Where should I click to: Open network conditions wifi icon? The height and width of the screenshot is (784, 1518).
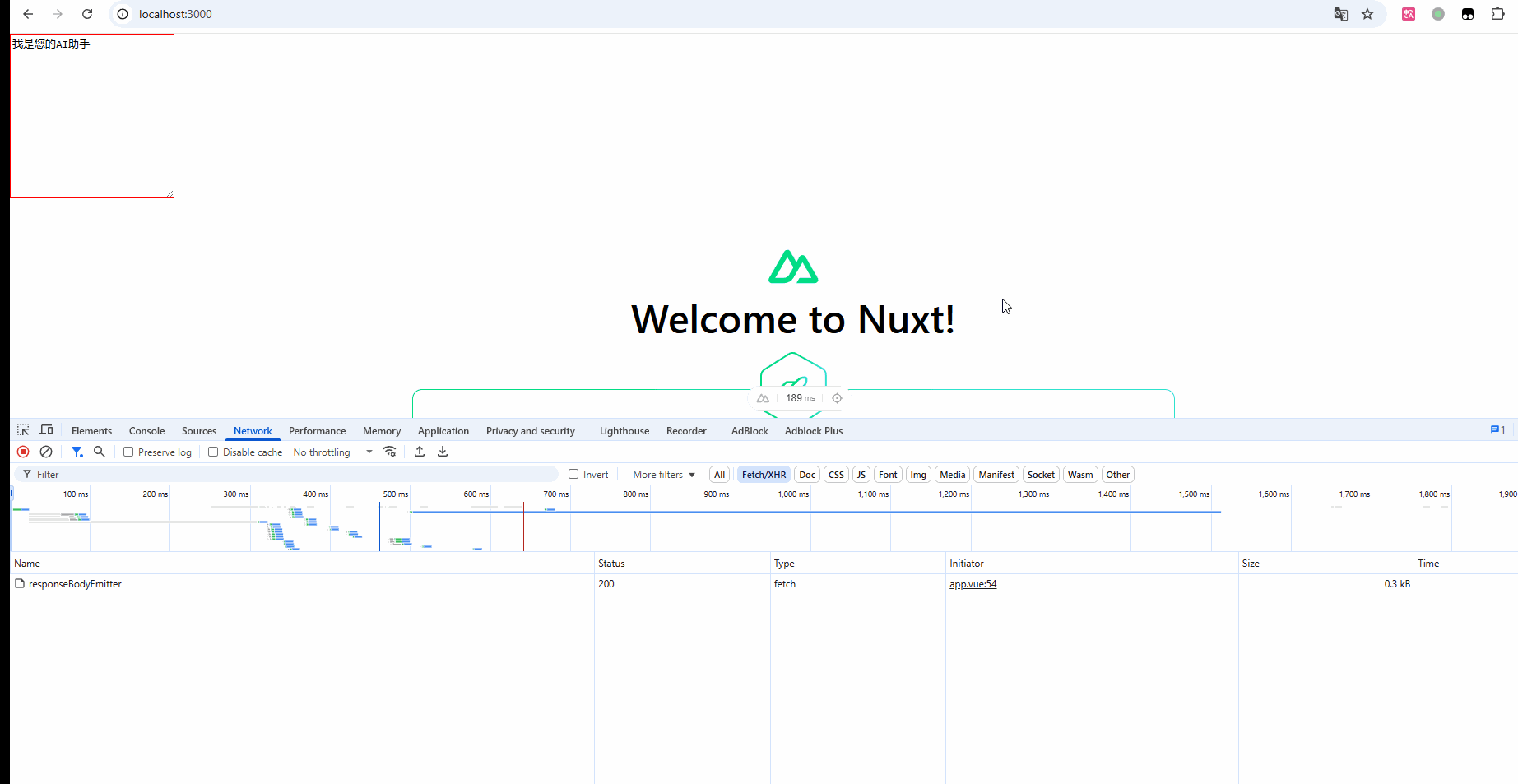pos(390,452)
